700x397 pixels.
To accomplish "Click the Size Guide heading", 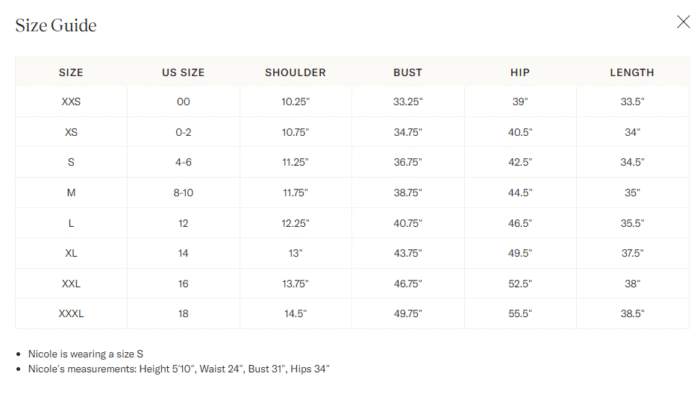I will 56,25.
